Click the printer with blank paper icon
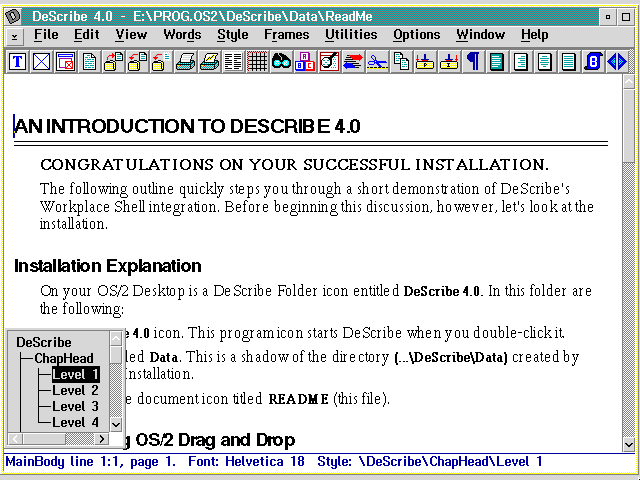The height and width of the screenshot is (480, 640). tap(186, 62)
